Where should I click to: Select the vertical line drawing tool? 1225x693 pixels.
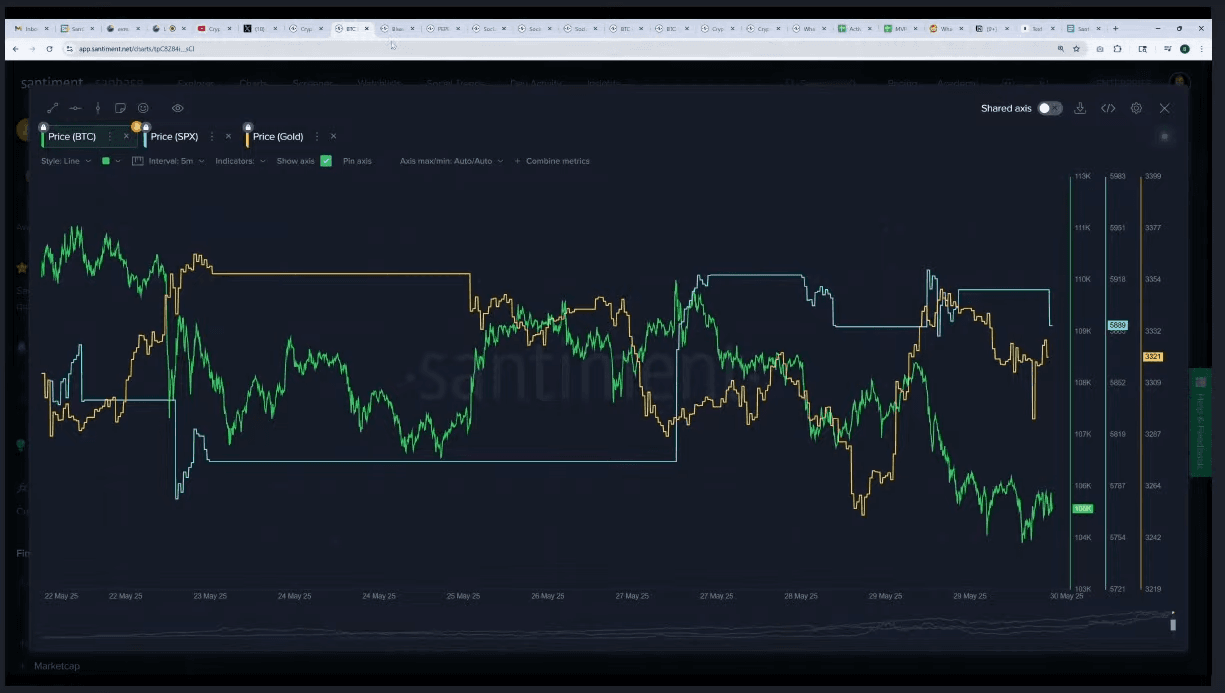[98, 108]
